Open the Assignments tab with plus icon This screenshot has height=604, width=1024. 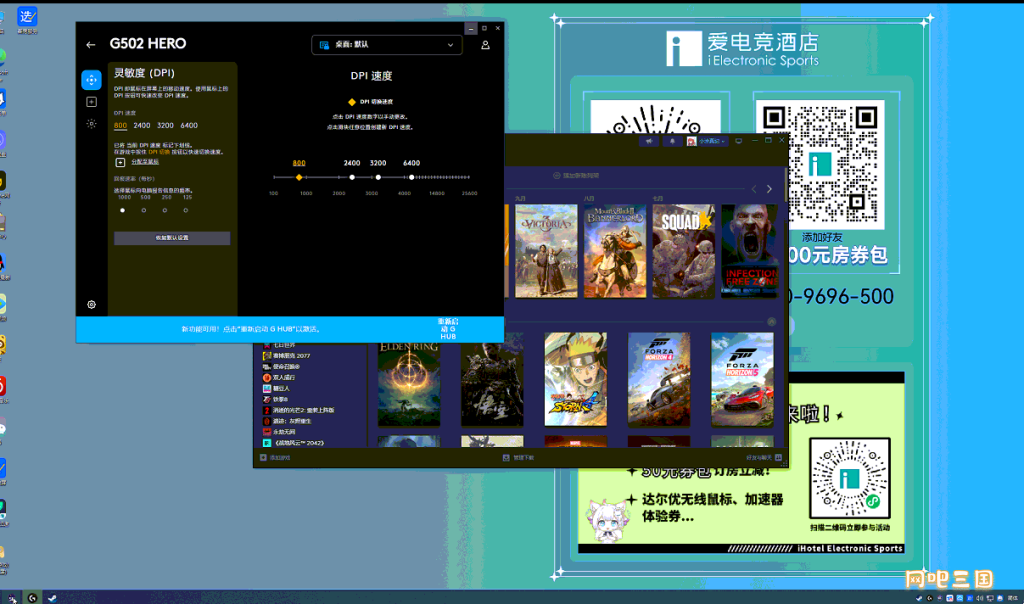pyautogui.click(x=91, y=102)
